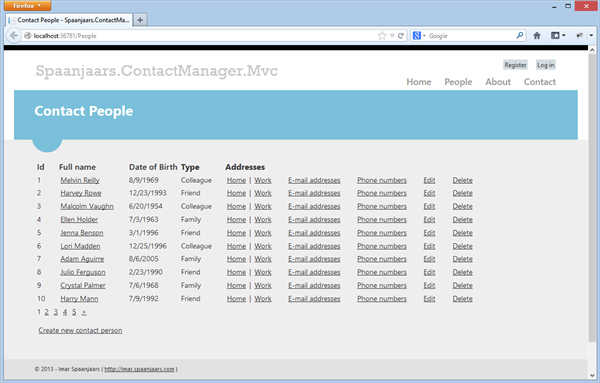Screen dimensions: 600x383
Task: Open Work address for Julio Ferguson
Action: pyautogui.click(x=263, y=272)
